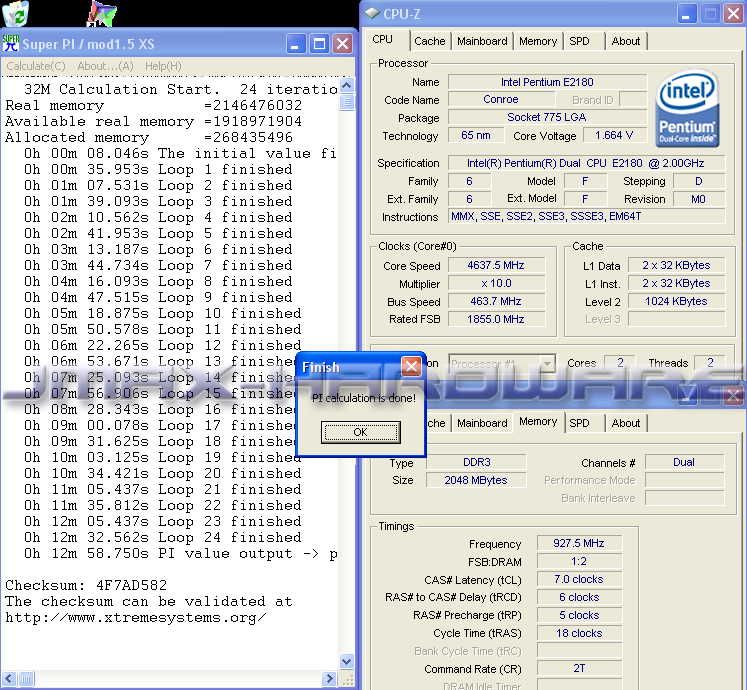Click the Specification field with E2180 @ 2.00GHz
The width and height of the screenshot is (747, 690).
[x=586, y=163]
